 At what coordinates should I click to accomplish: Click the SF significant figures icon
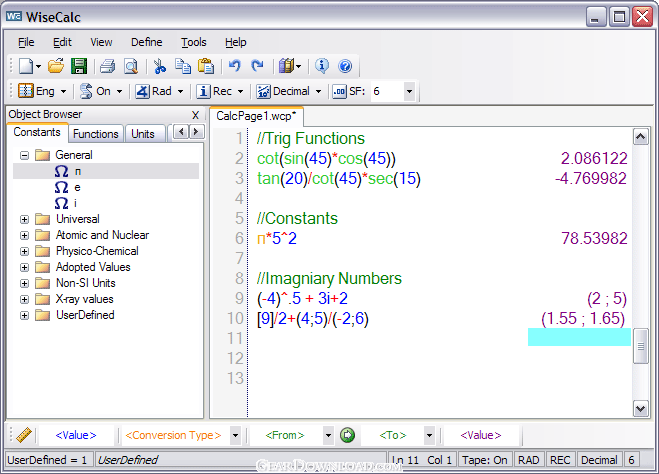339,91
